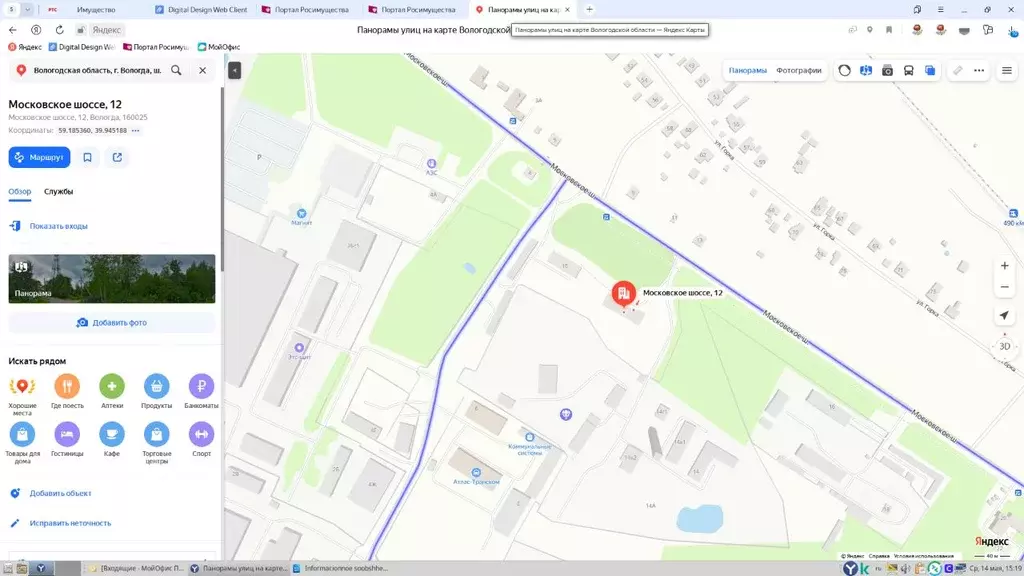This screenshot has width=1024, height=576.
Task: Search nearby Торговые центры
Action: 157,443
